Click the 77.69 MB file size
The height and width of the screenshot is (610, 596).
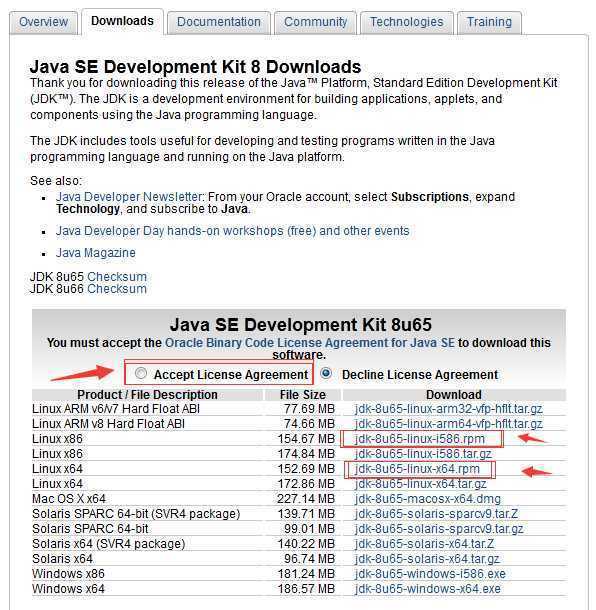tap(309, 409)
